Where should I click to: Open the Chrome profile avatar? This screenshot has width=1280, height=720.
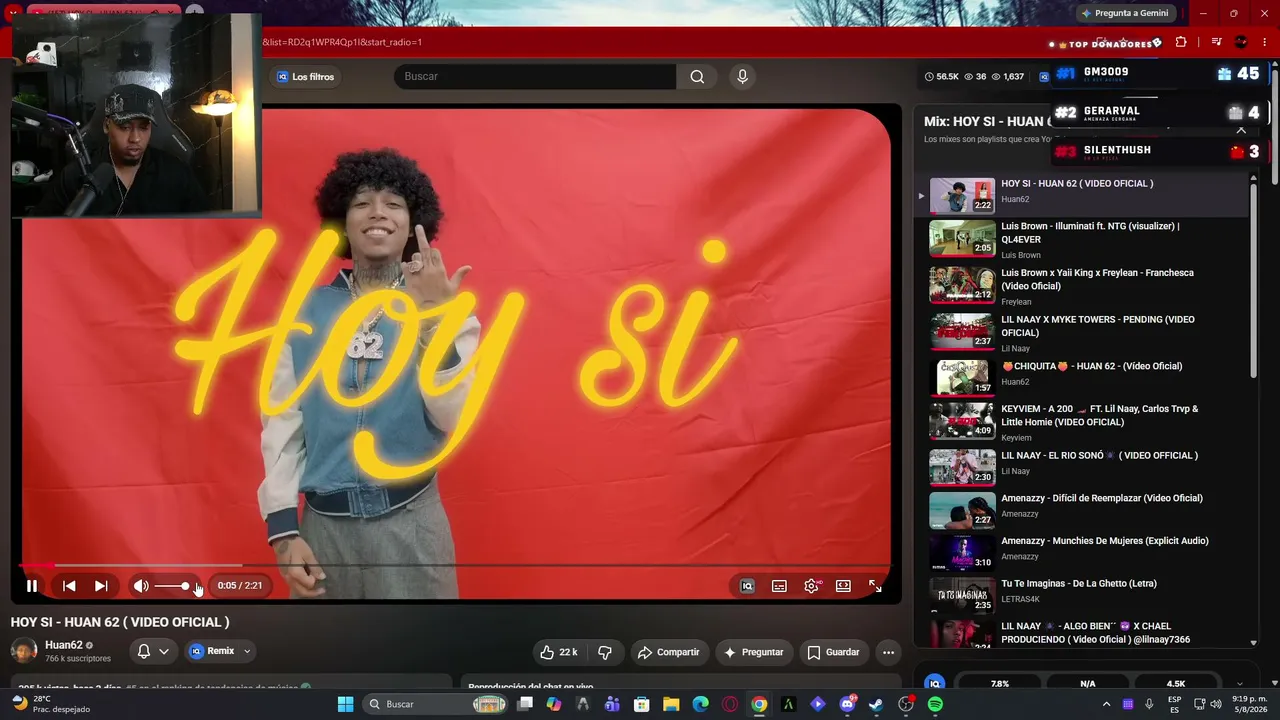pos(1241,42)
